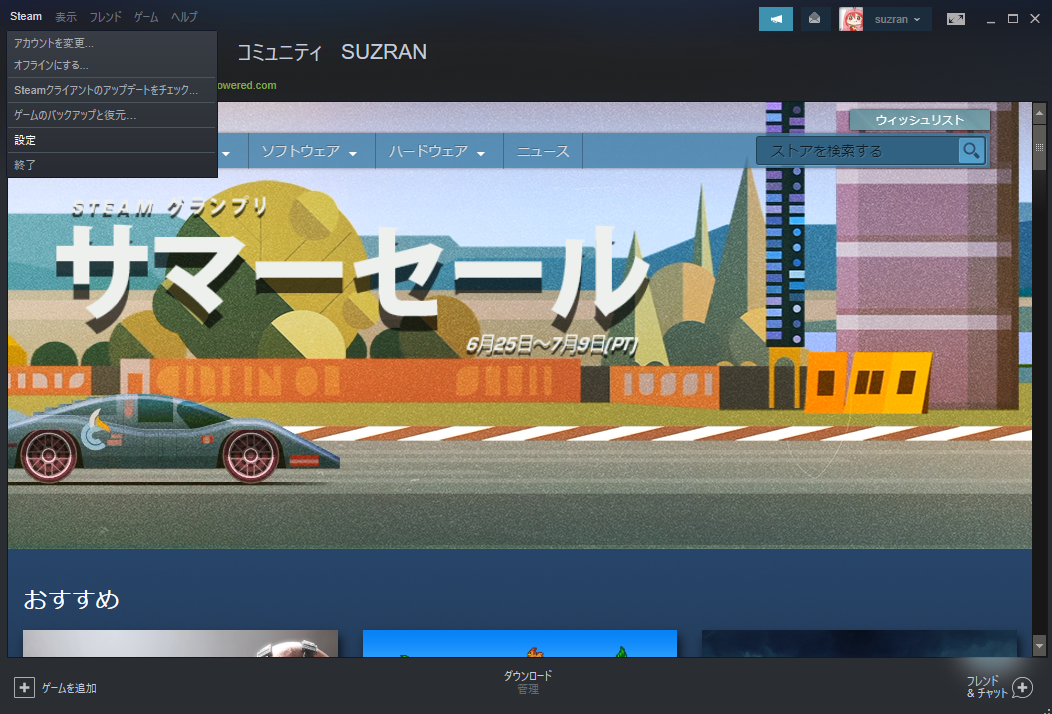Image resolution: width=1052 pixels, height=714 pixels.
Task: Open the ヘルプ menu
Action: coord(184,17)
